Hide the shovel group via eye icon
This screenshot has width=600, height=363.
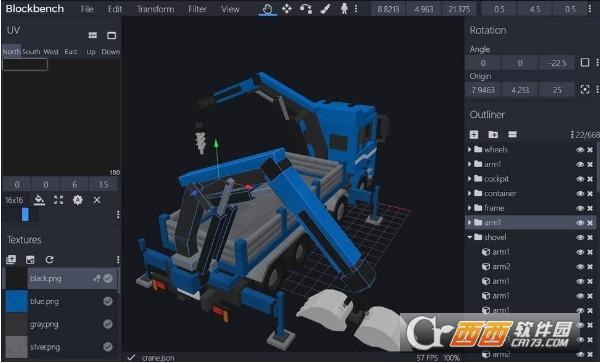click(580, 238)
